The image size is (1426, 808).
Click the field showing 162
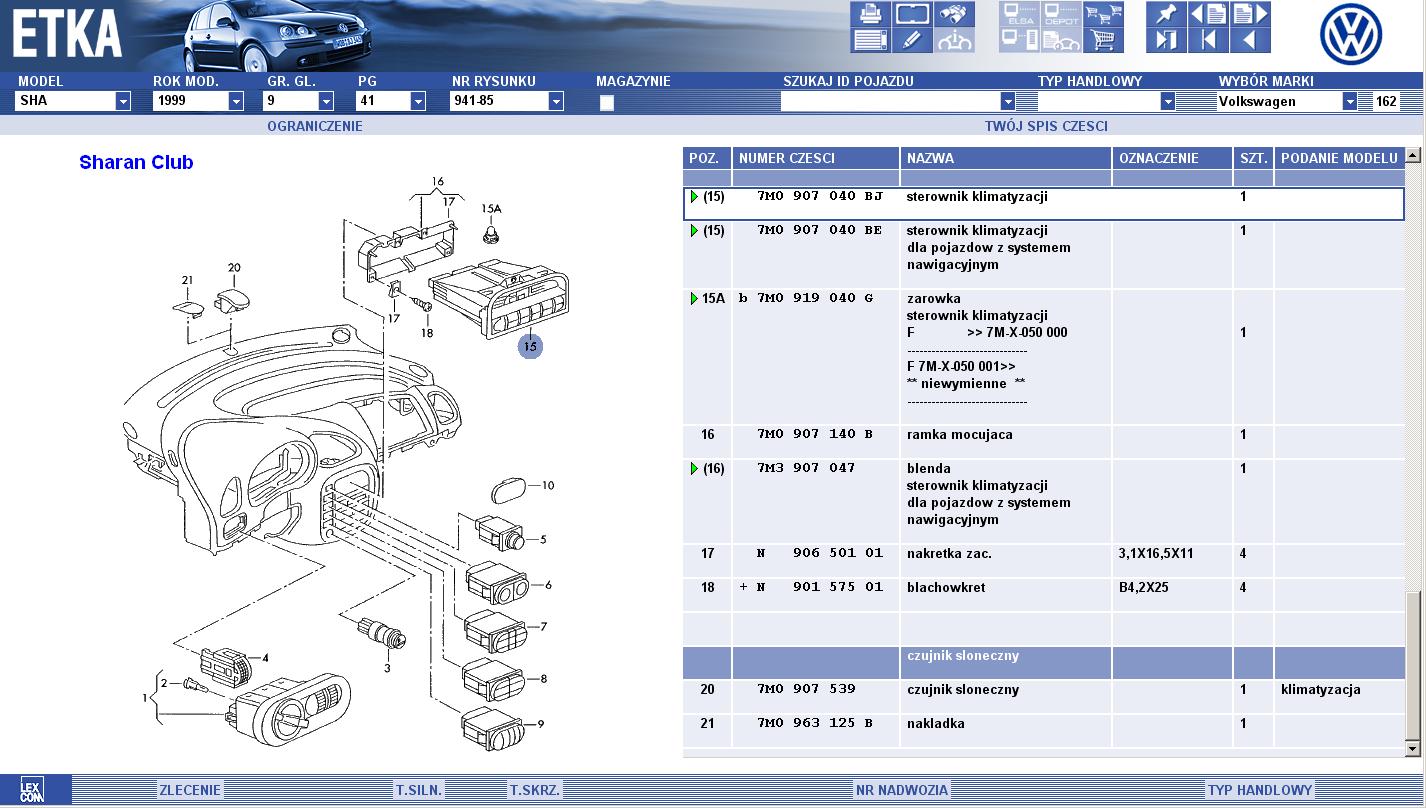[1386, 101]
